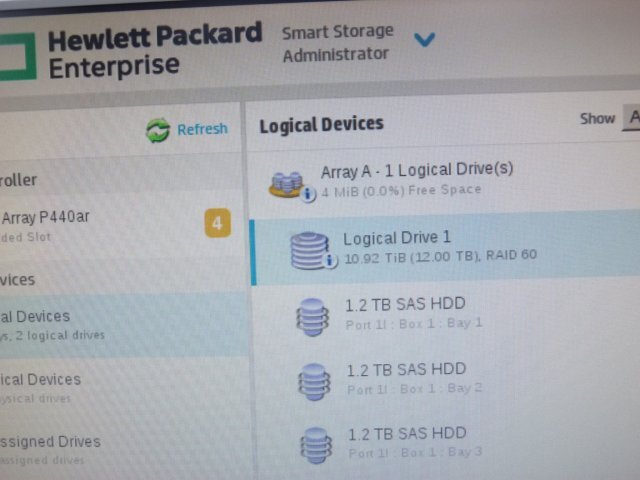Viewport: 640px width, 480px height.
Task: Click the orange 4 alerts badge
Action: tap(218, 223)
